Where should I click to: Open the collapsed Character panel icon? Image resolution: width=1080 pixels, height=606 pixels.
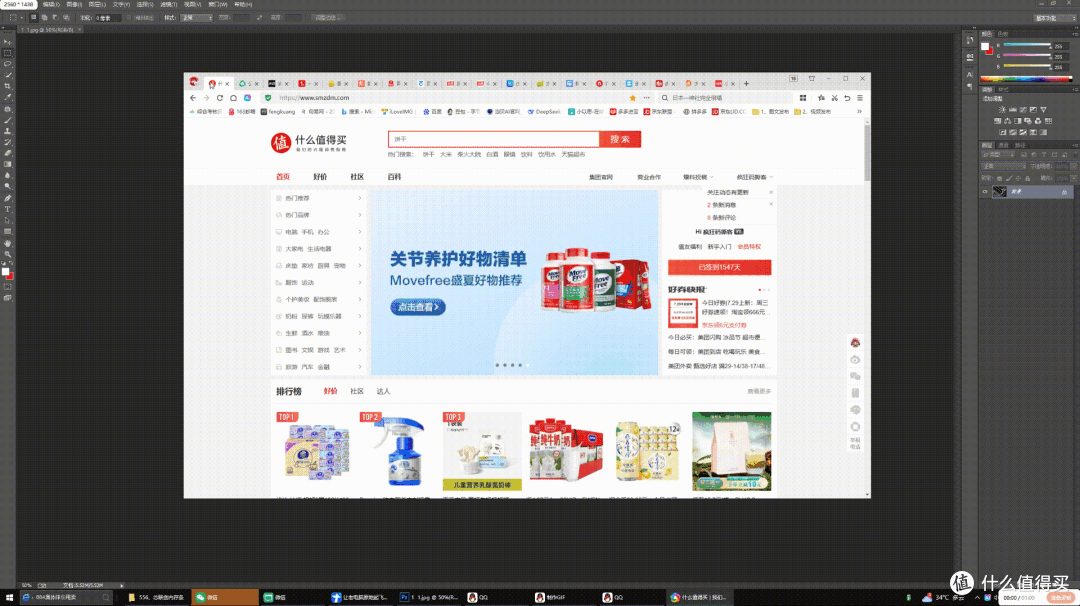(970, 74)
